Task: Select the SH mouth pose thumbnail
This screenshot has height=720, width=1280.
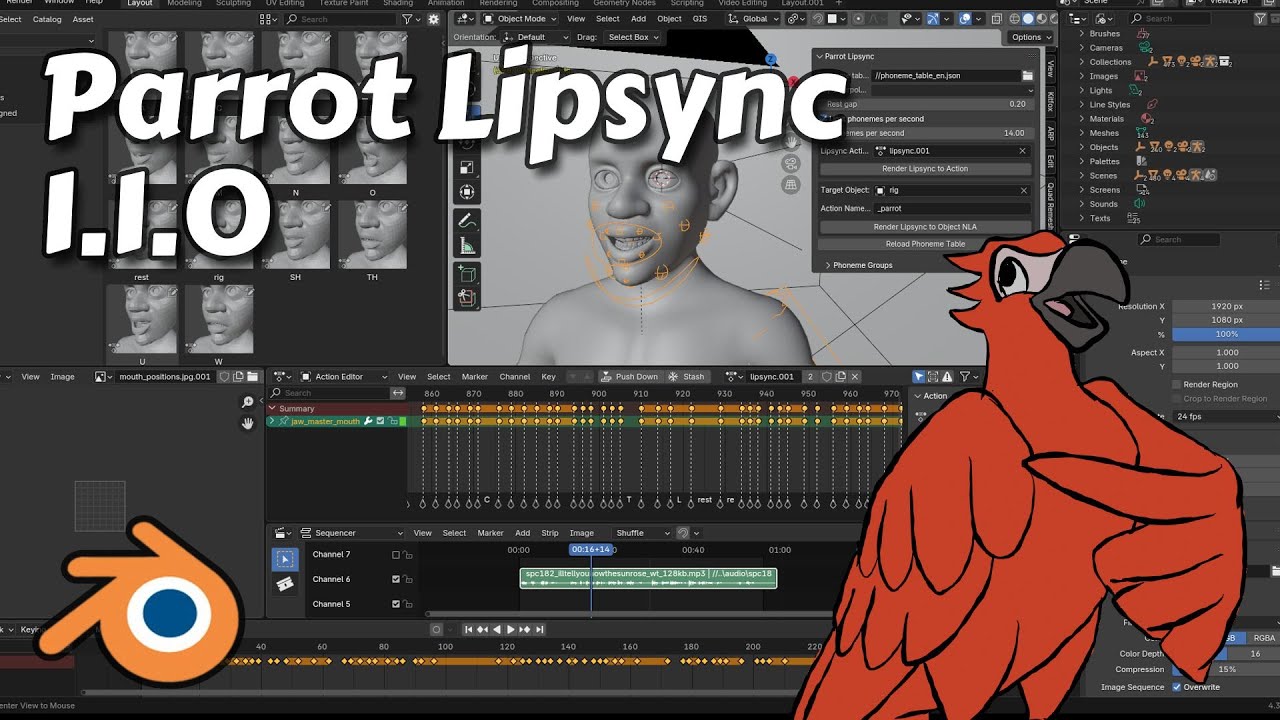Action: click(x=295, y=235)
